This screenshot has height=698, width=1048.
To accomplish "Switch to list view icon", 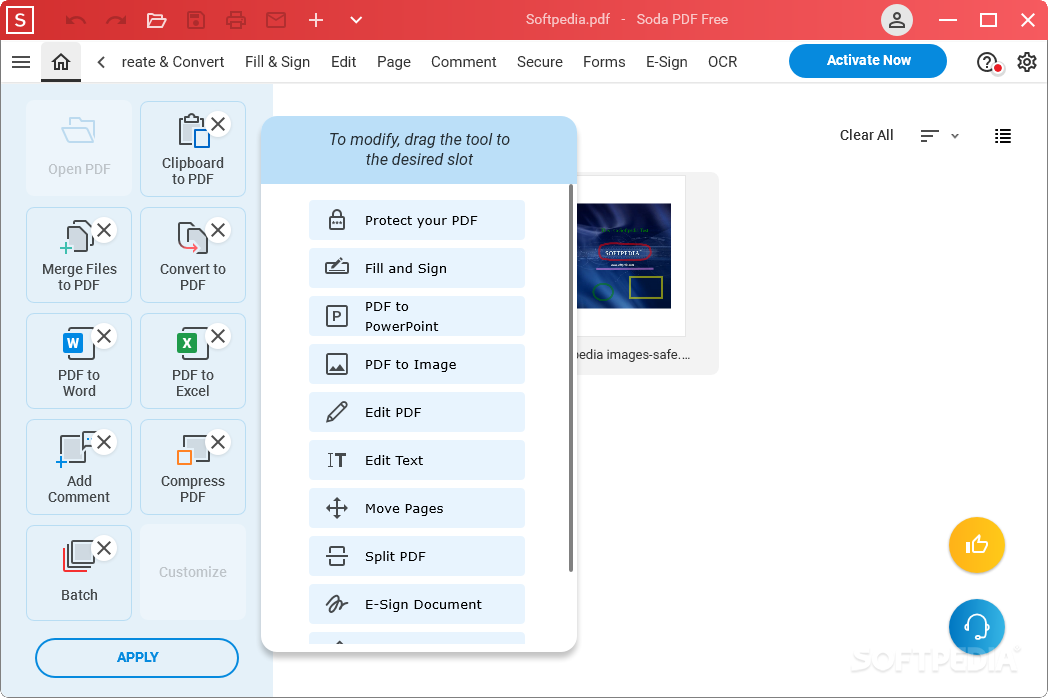I will point(1003,136).
